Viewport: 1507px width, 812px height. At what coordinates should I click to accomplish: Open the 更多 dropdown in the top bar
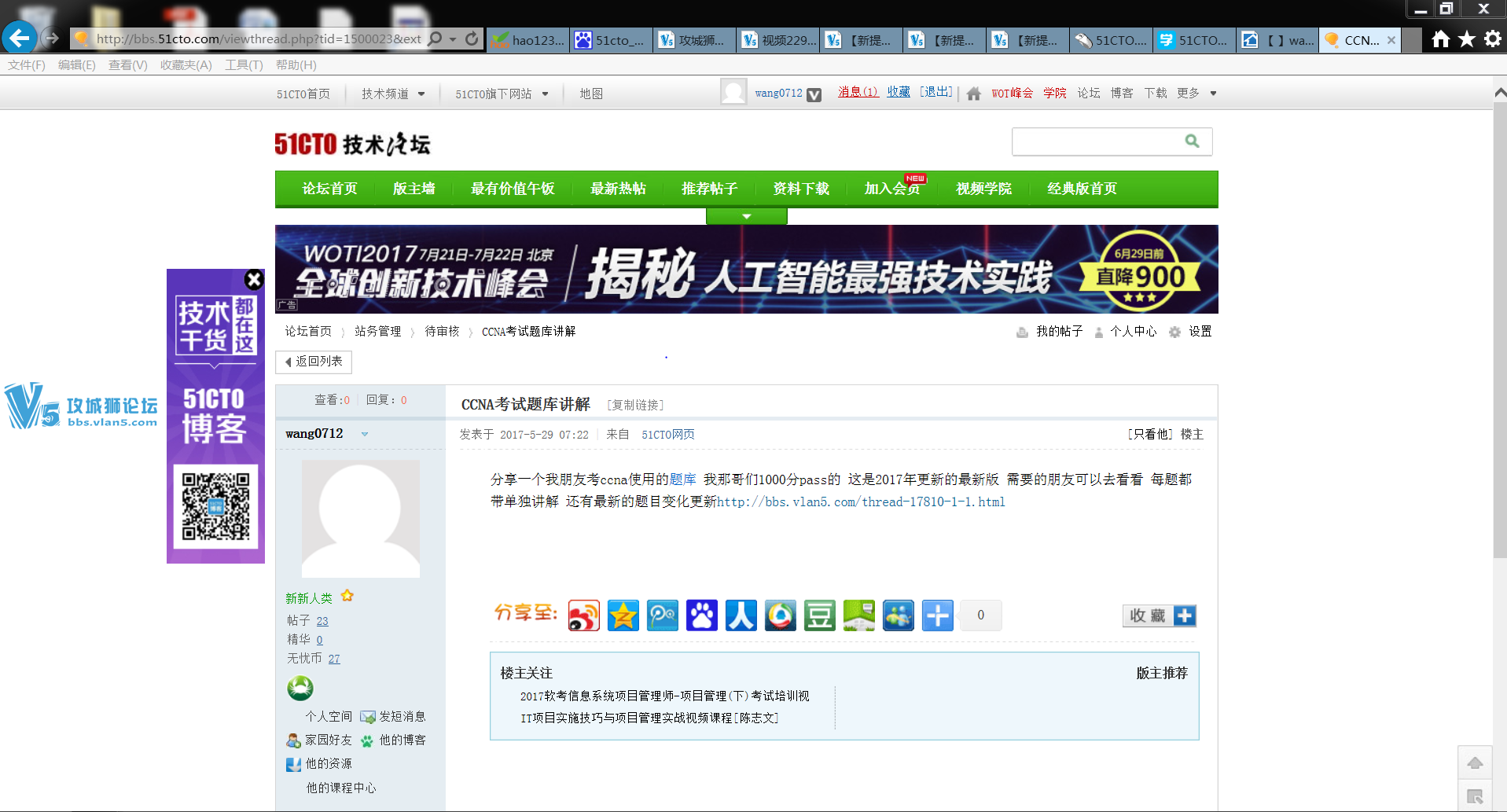click(1196, 93)
